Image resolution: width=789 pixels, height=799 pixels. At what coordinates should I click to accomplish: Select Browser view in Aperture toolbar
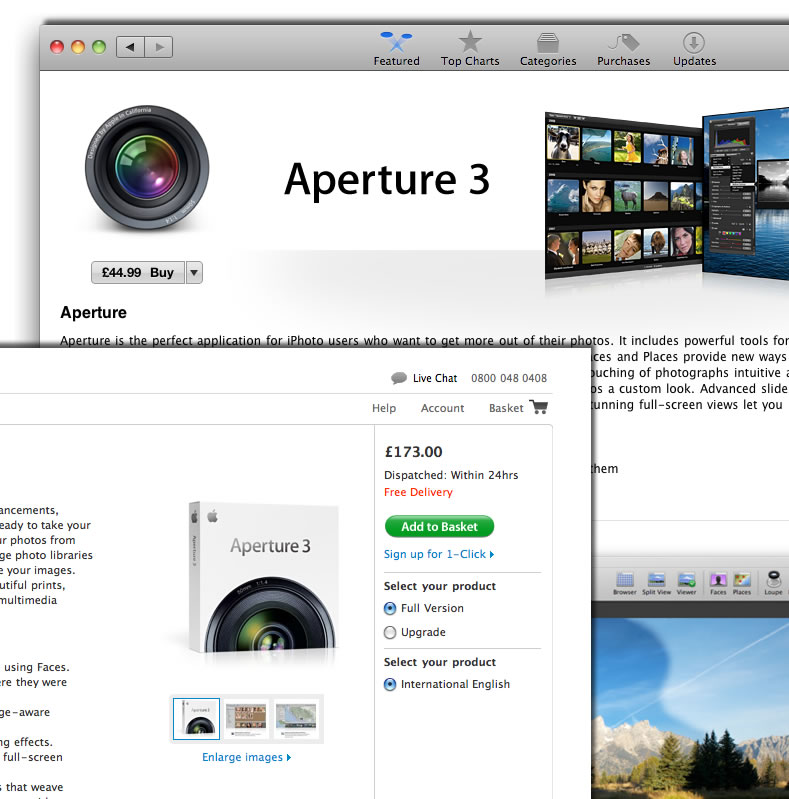pos(624,583)
